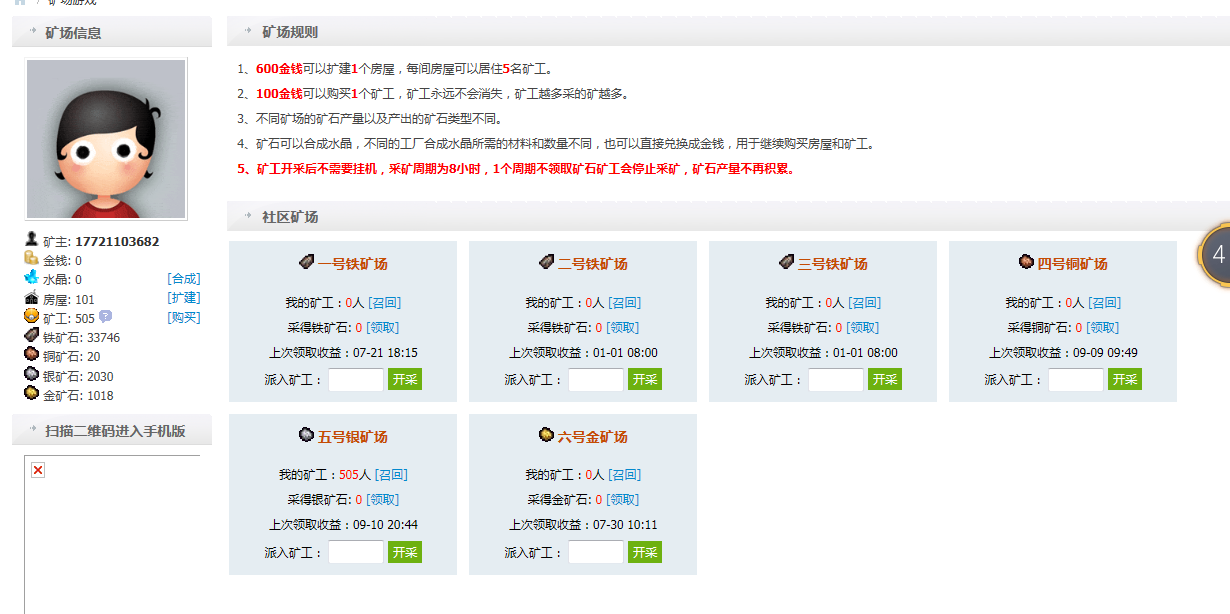This screenshot has width=1230, height=614.
Task: Focus the 派入矿工 input in 三号铁矿场
Action: (835, 380)
